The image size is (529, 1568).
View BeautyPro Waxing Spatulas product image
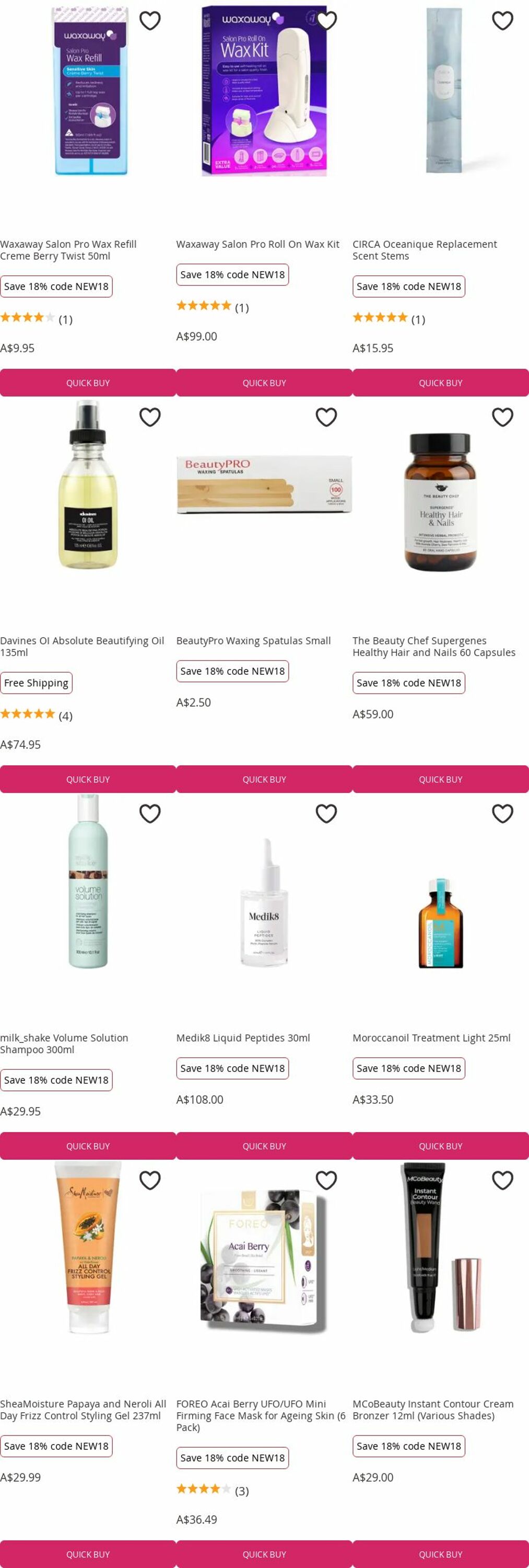tap(264, 485)
